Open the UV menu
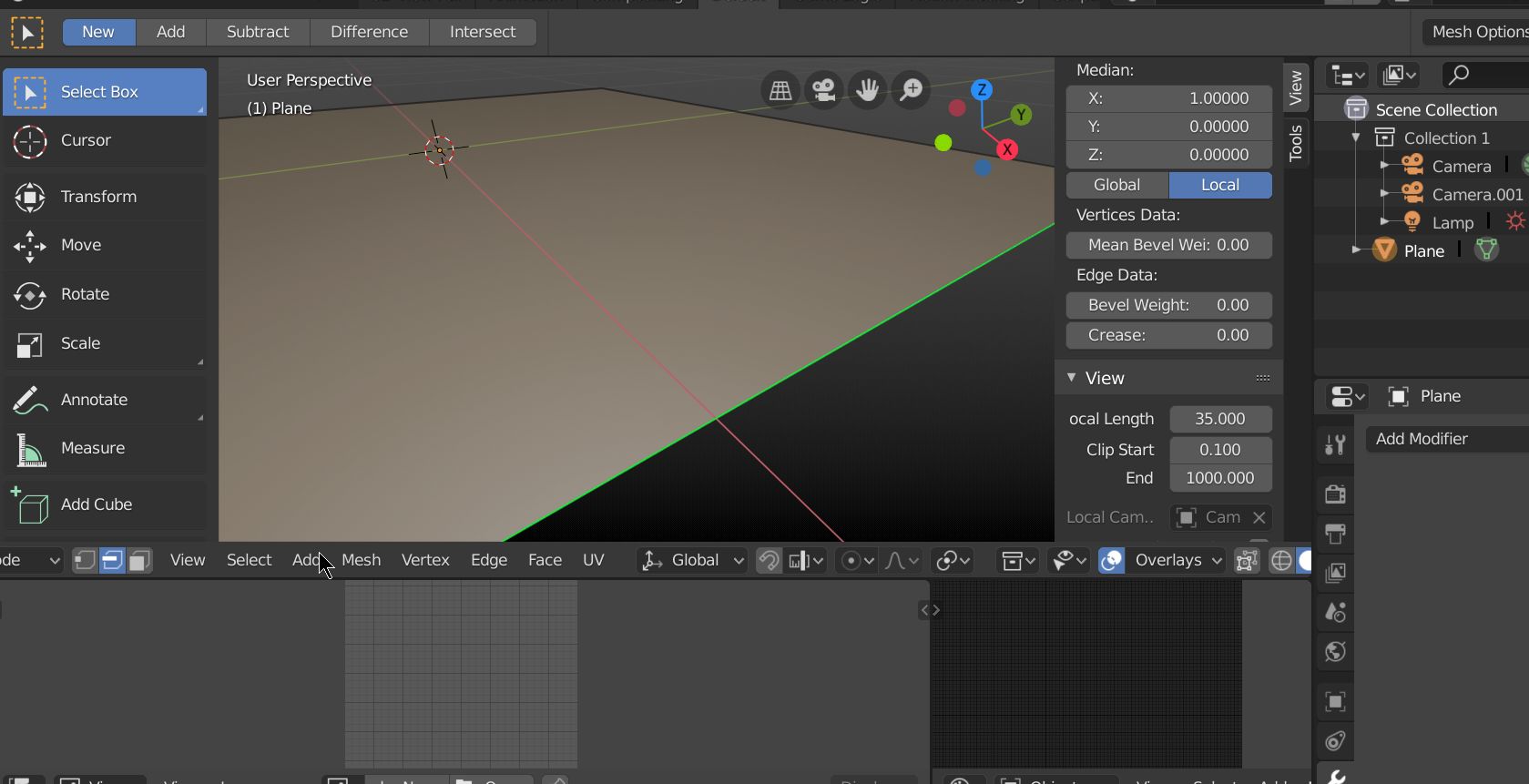This screenshot has height=784, width=1529. point(593,560)
